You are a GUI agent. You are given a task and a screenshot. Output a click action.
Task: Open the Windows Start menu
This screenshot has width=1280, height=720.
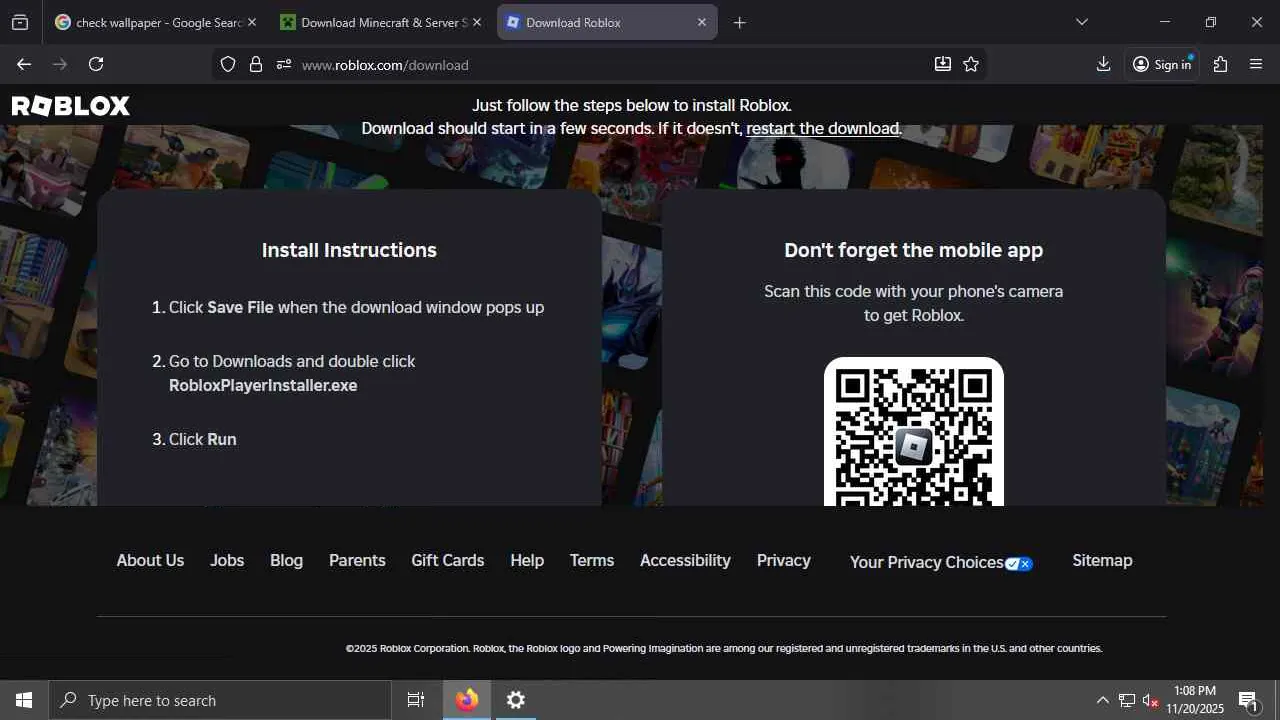click(24, 700)
